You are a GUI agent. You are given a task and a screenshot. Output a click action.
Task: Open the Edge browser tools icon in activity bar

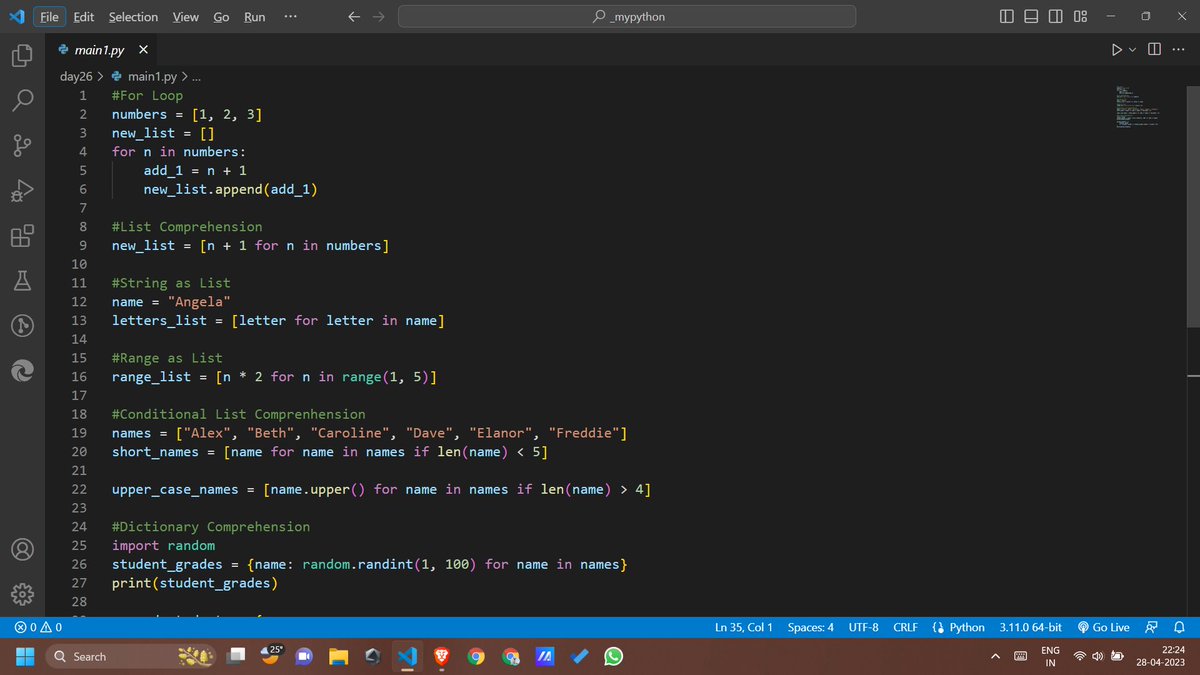tap(23, 371)
